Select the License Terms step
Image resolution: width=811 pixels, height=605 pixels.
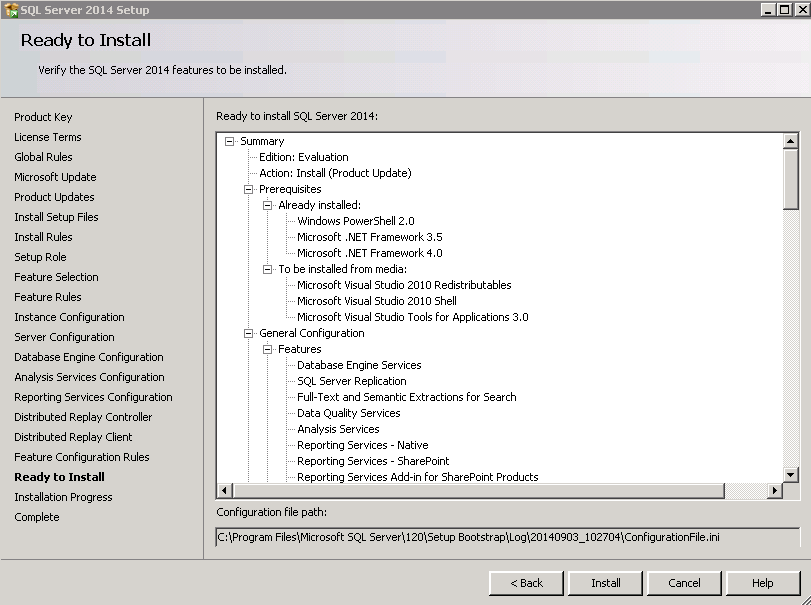(x=48, y=137)
